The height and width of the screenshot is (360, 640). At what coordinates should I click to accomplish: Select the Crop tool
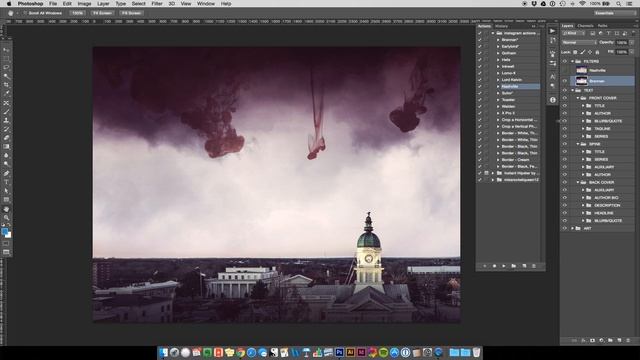(6, 85)
